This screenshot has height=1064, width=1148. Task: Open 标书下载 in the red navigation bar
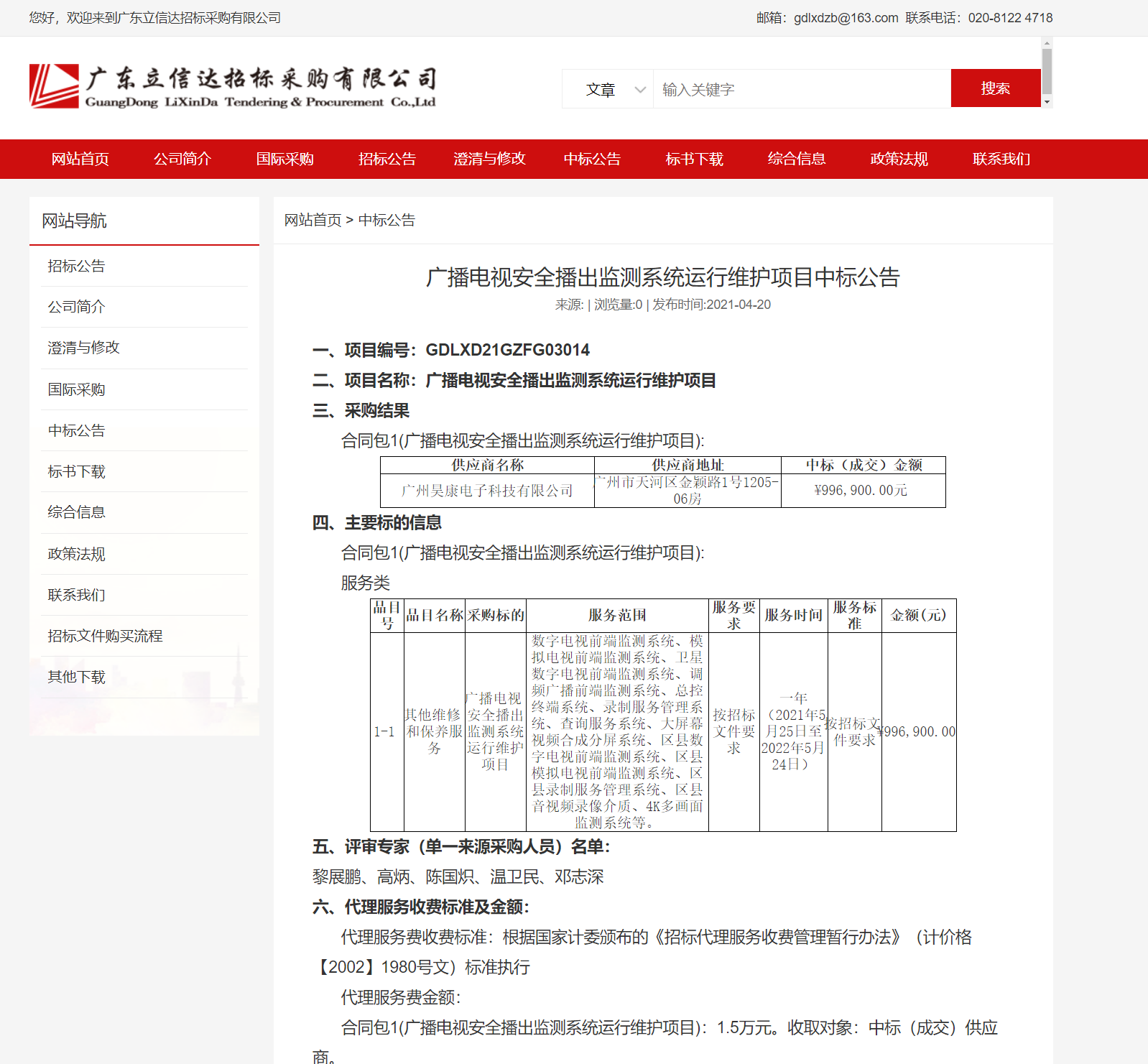[x=695, y=159]
